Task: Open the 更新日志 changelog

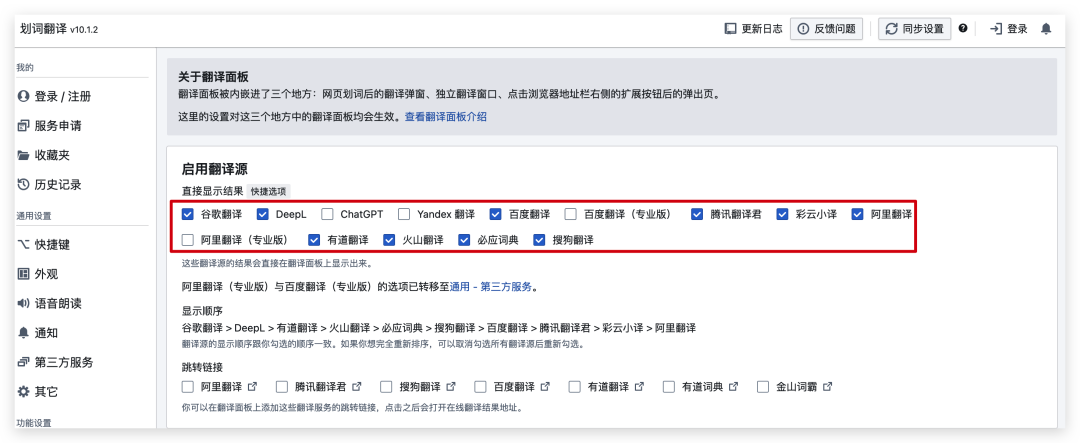Action: click(753, 29)
